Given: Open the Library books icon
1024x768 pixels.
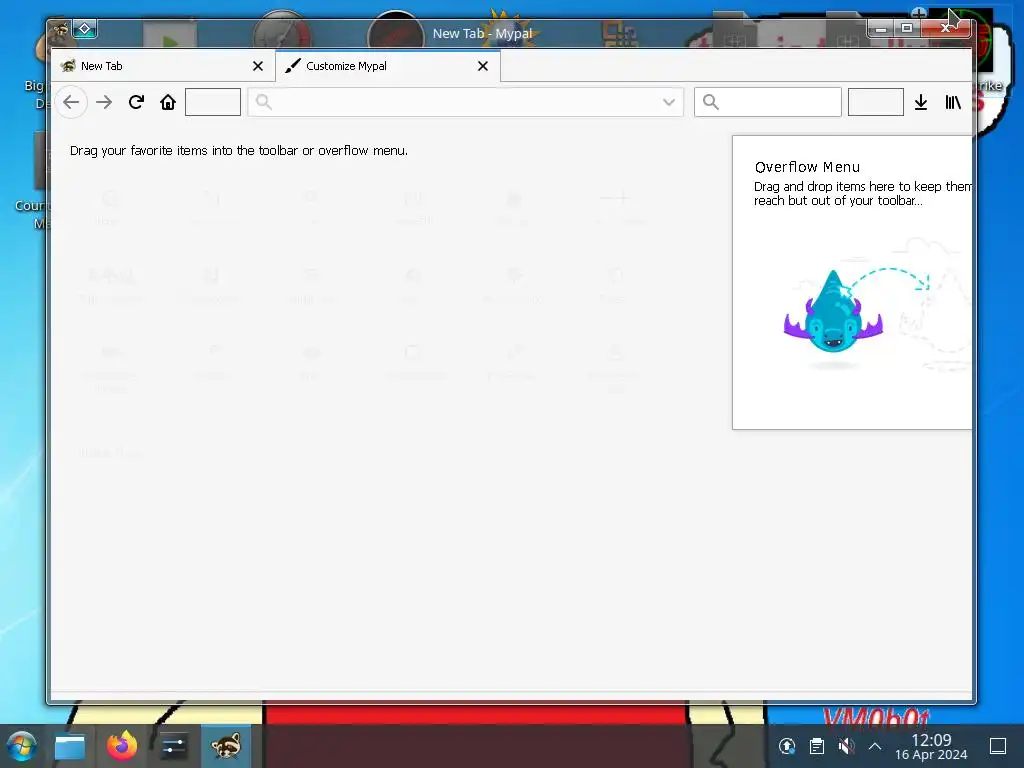Looking at the screenshot, I should pyautogui.click(x=953, y=102).
